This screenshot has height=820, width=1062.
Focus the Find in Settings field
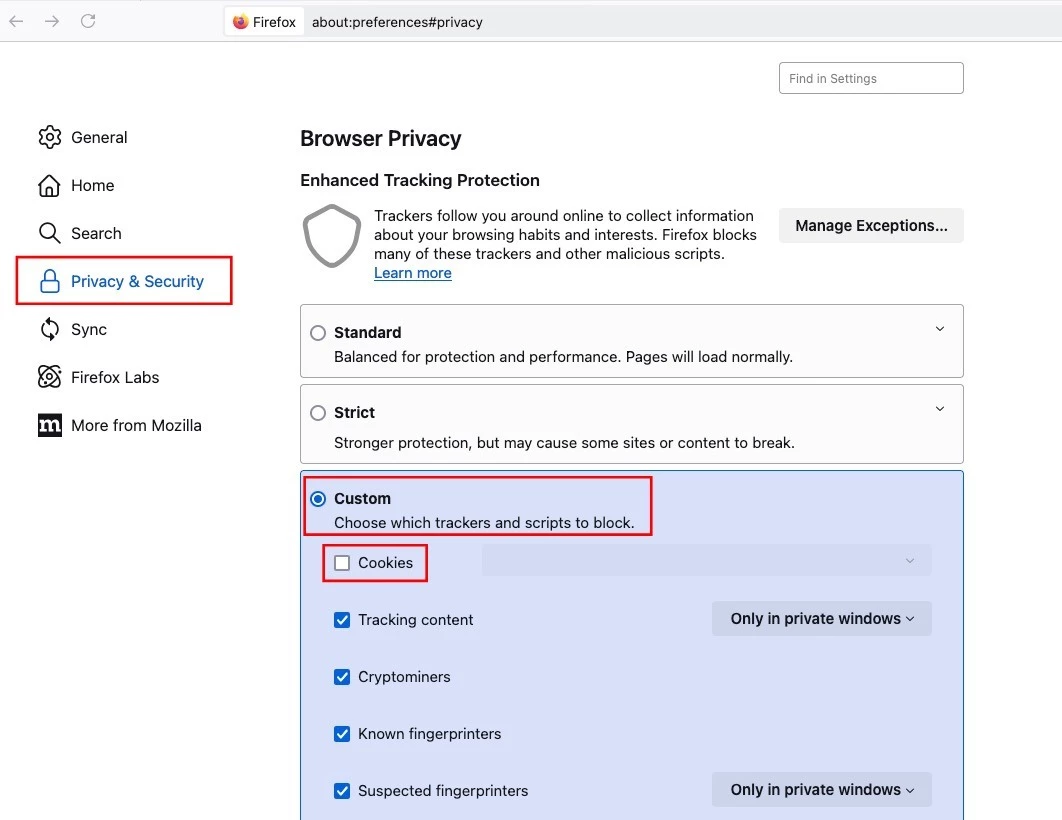click(x=871, y=78)
